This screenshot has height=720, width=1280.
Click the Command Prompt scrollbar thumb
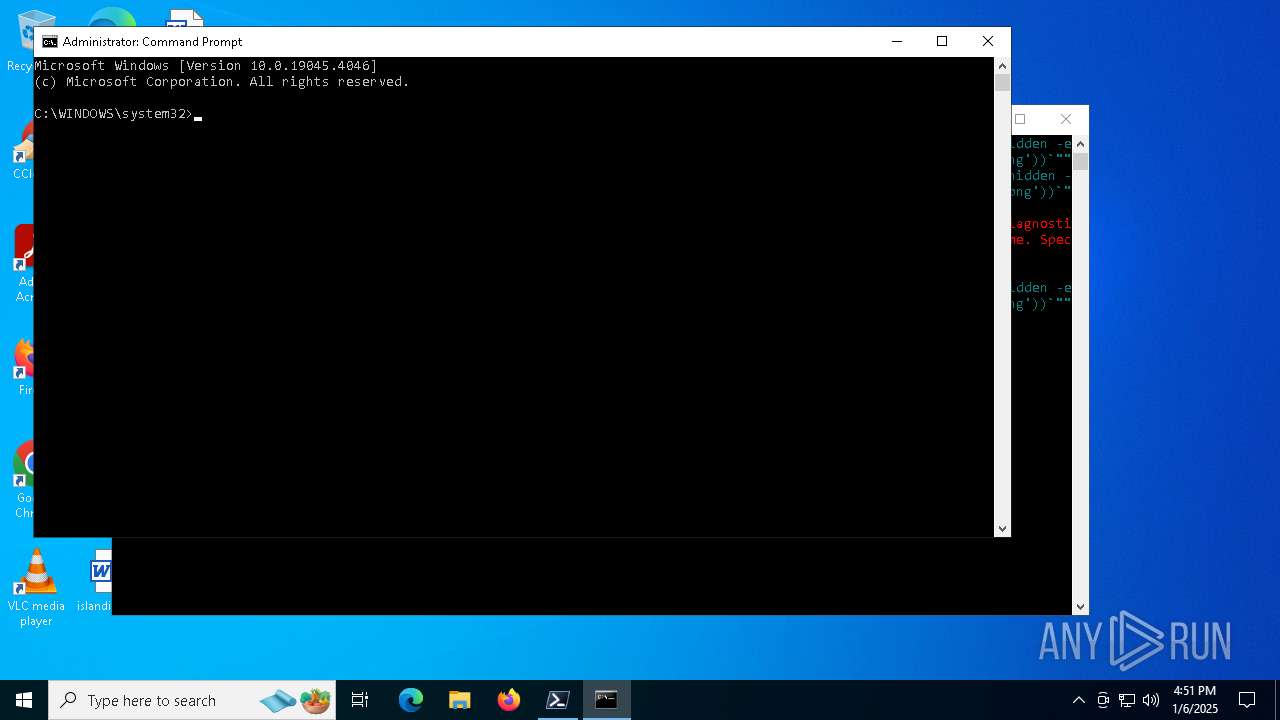(1002, 83)
